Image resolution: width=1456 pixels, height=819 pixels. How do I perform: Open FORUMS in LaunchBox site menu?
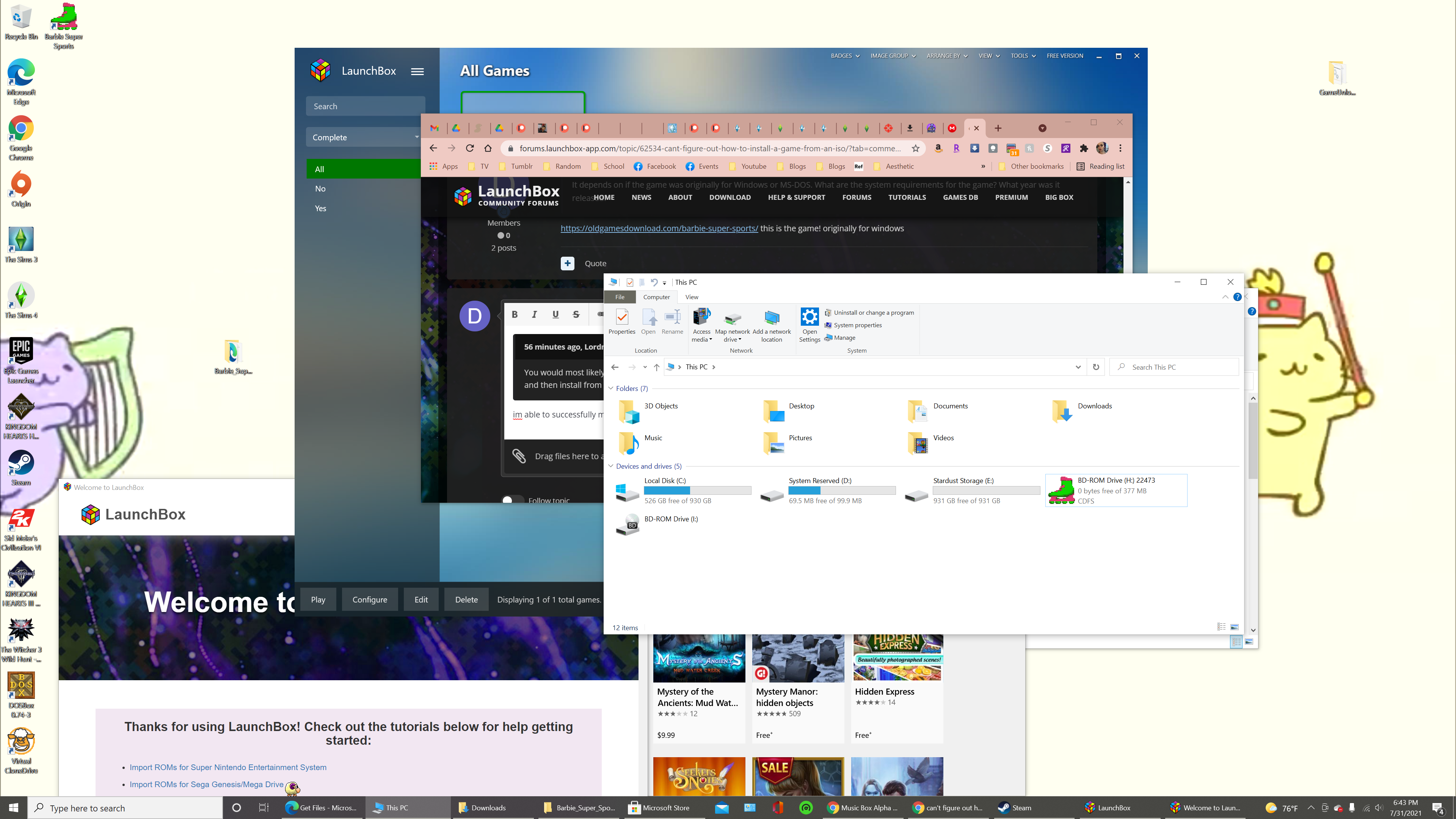856,197
